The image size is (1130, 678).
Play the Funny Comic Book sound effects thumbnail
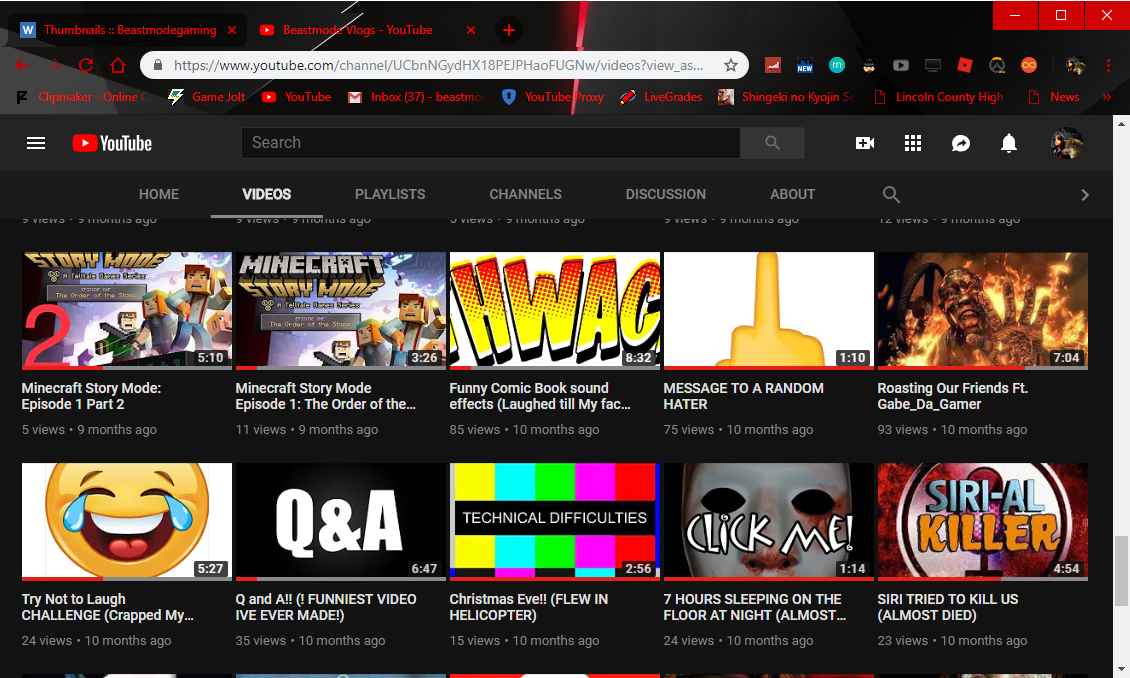[555, 311]
